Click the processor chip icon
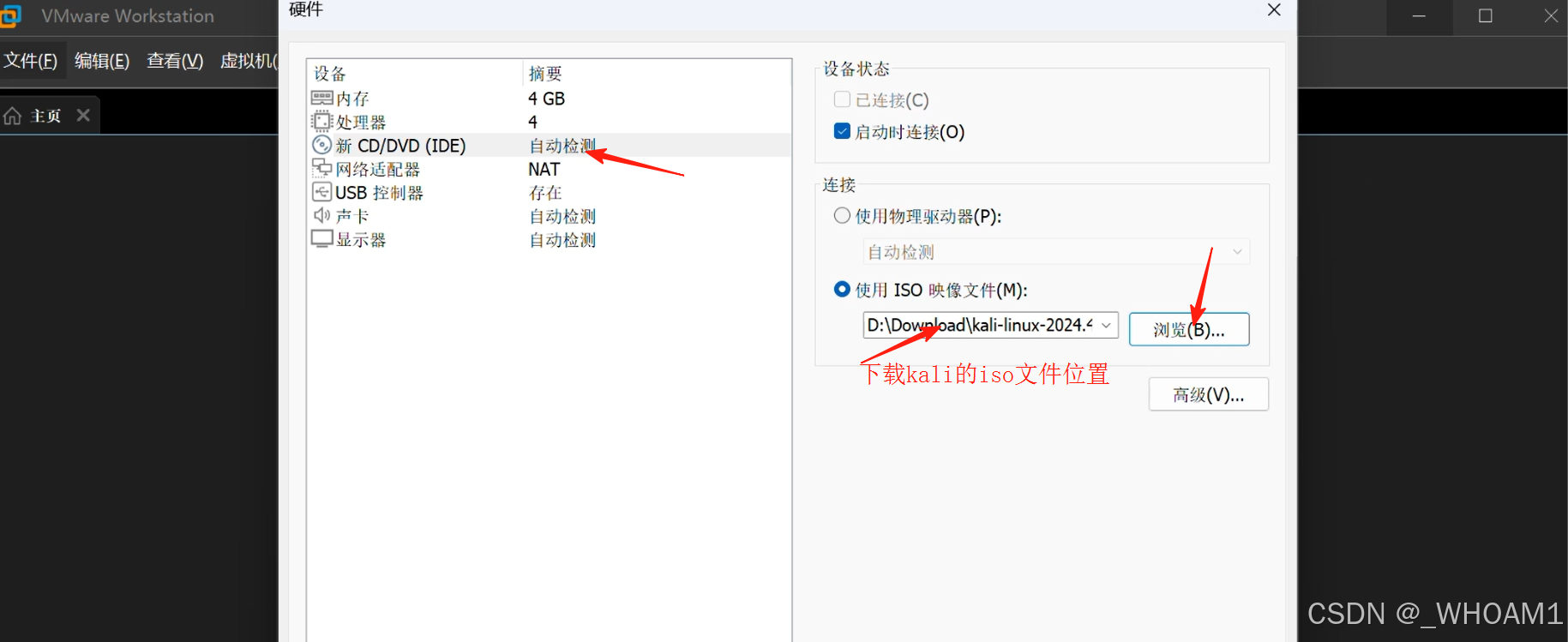The image size is (1568, 642). (321, 122)
